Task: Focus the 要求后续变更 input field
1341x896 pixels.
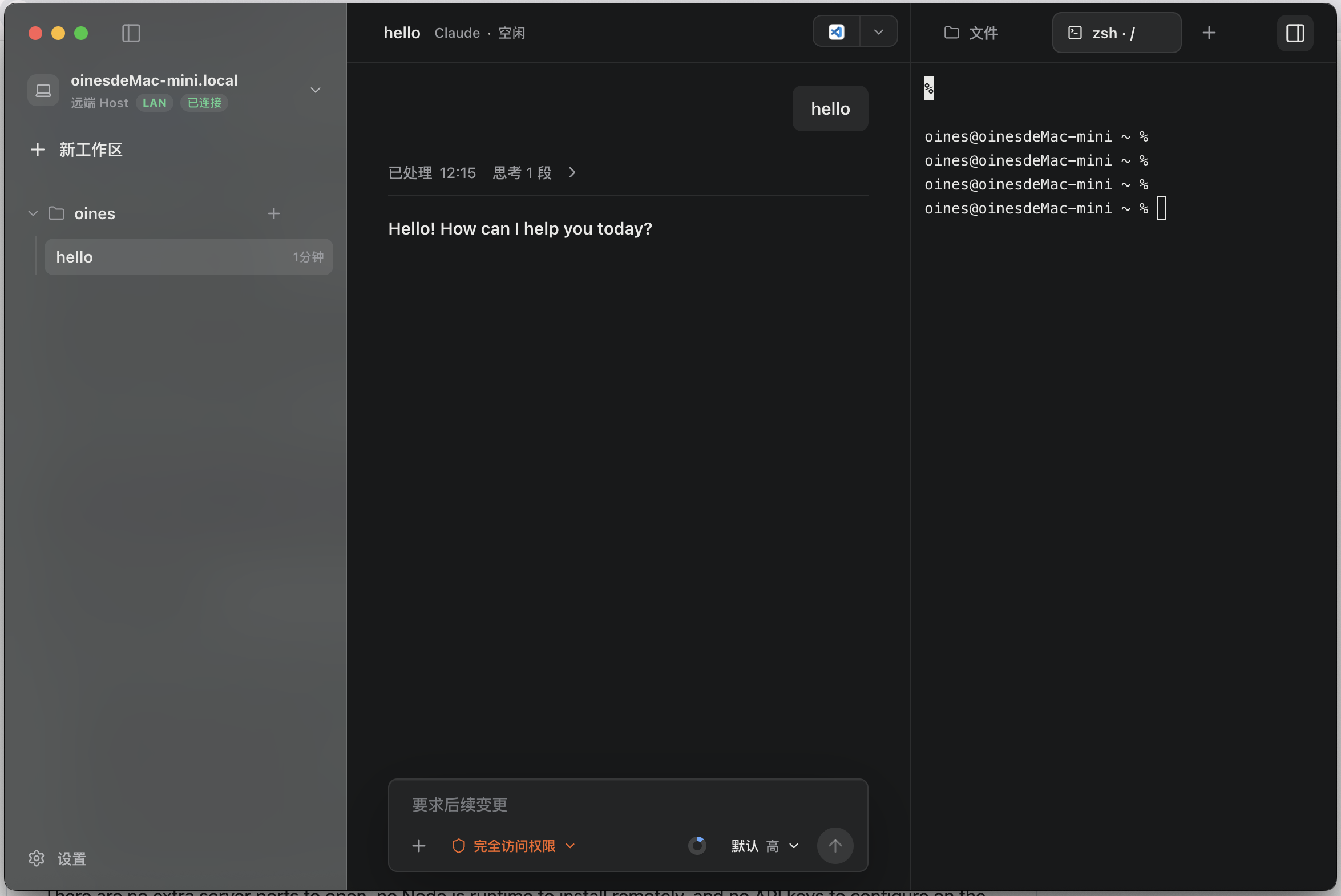Action: coord(627,805)
